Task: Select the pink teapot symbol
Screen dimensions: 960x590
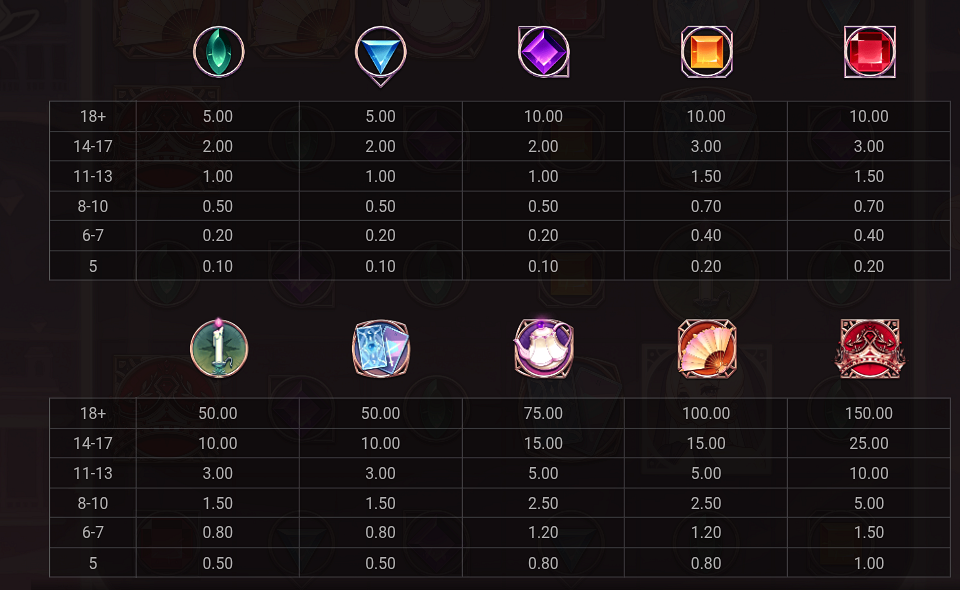Action: point(543,349)
